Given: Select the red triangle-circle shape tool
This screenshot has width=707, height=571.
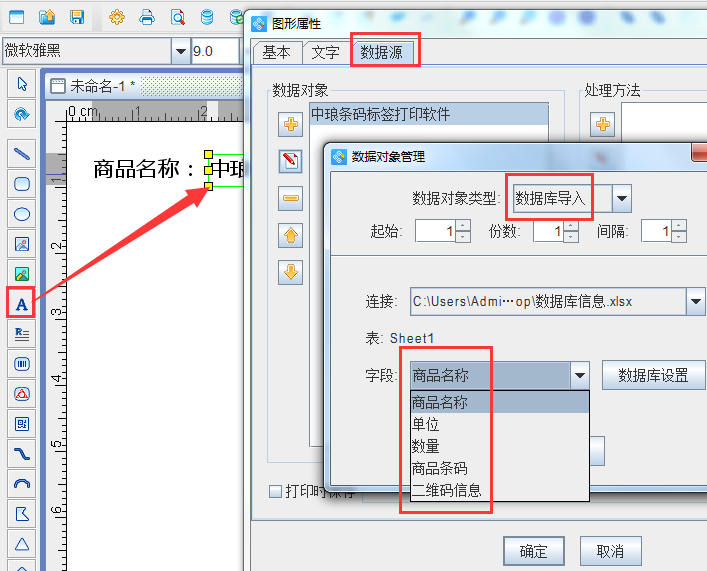Looking at the screenshot, I should click(22, 394).
